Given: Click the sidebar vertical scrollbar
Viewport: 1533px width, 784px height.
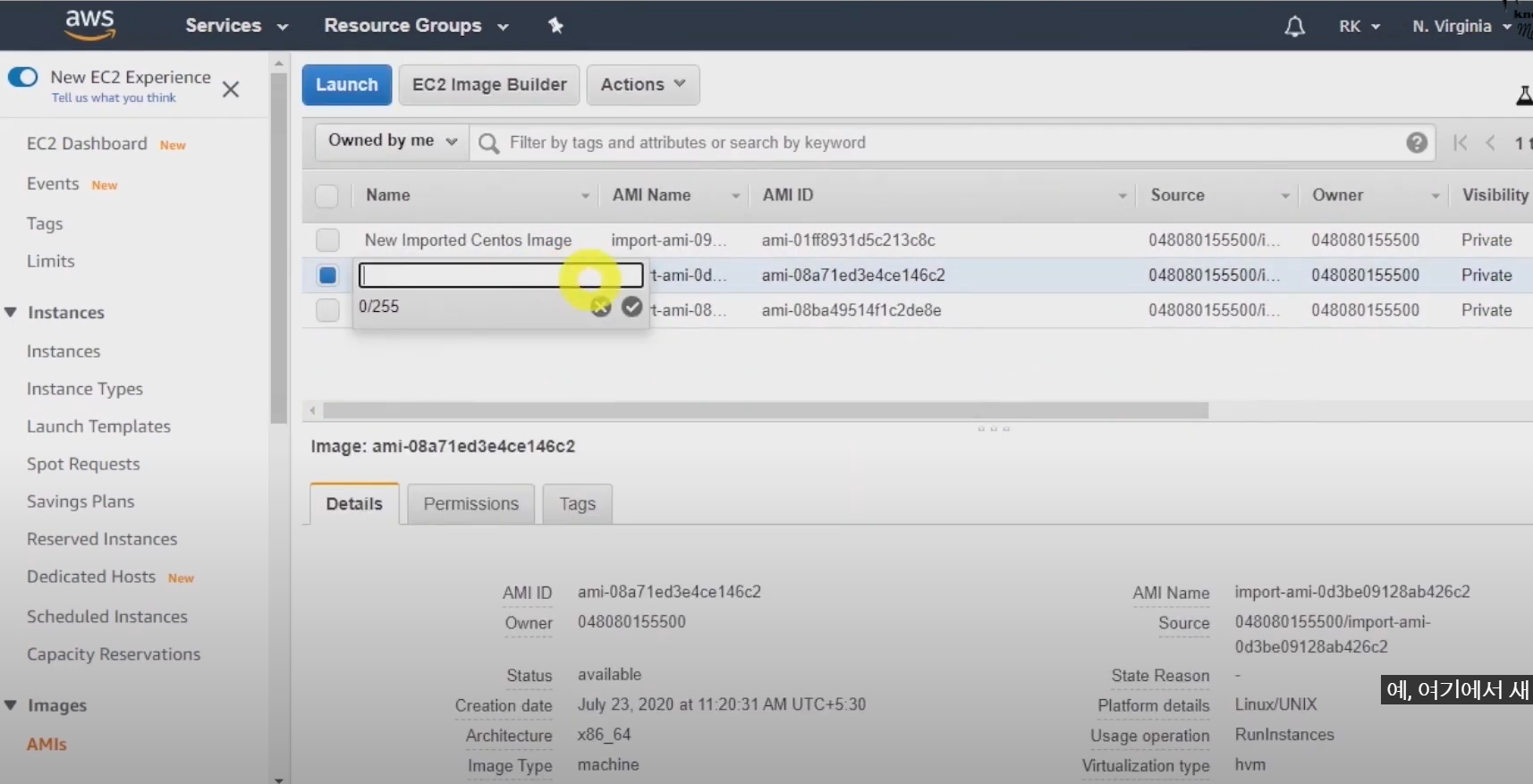Looking at the screenshot, I should (279, 248).
